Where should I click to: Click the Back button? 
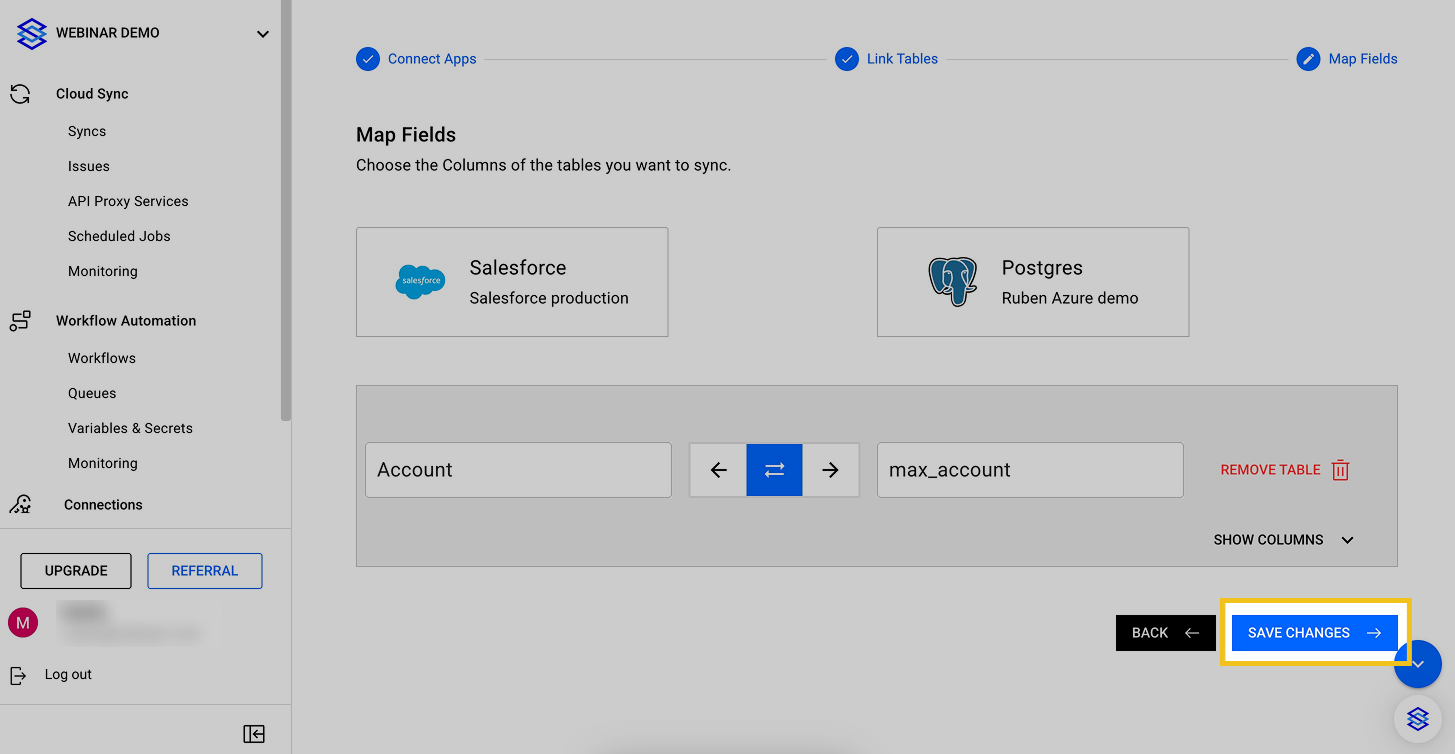coord(1165,633)
